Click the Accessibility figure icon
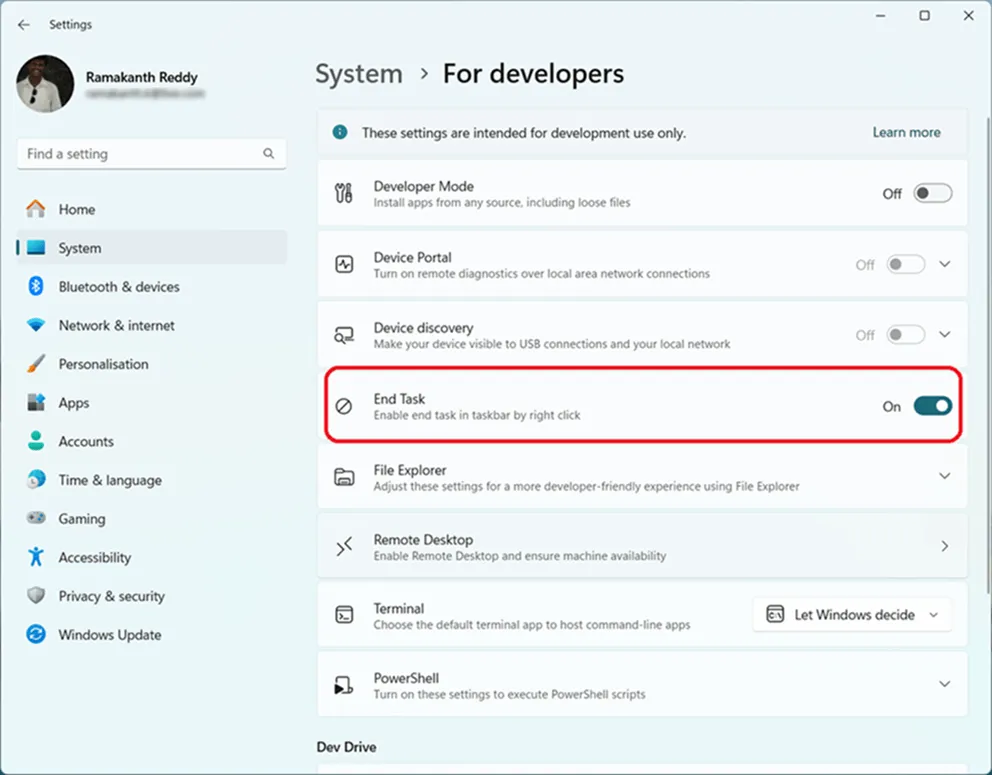This screenshot has height=775, width=992. click(37, 557)
